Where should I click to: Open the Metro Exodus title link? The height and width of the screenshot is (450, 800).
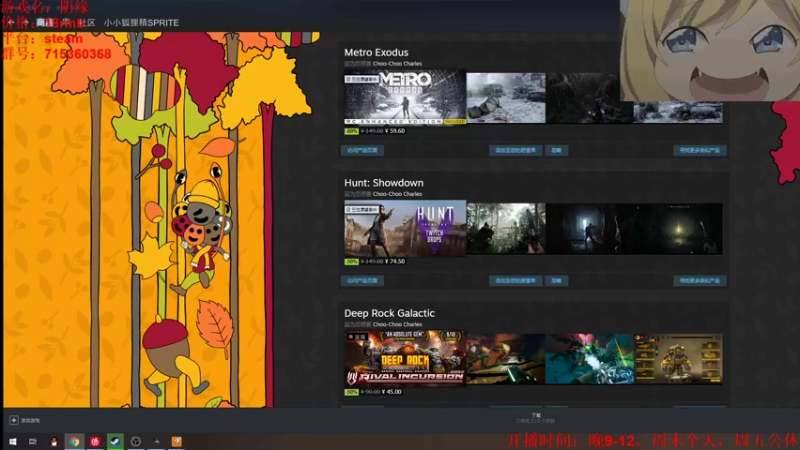pos(376,52)
